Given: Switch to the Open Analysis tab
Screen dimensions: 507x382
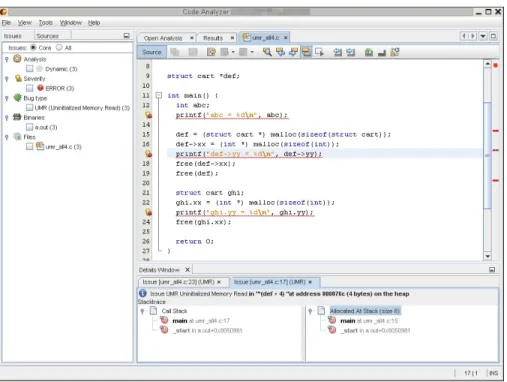Looking at the screenshot, I should pos(163,38).
